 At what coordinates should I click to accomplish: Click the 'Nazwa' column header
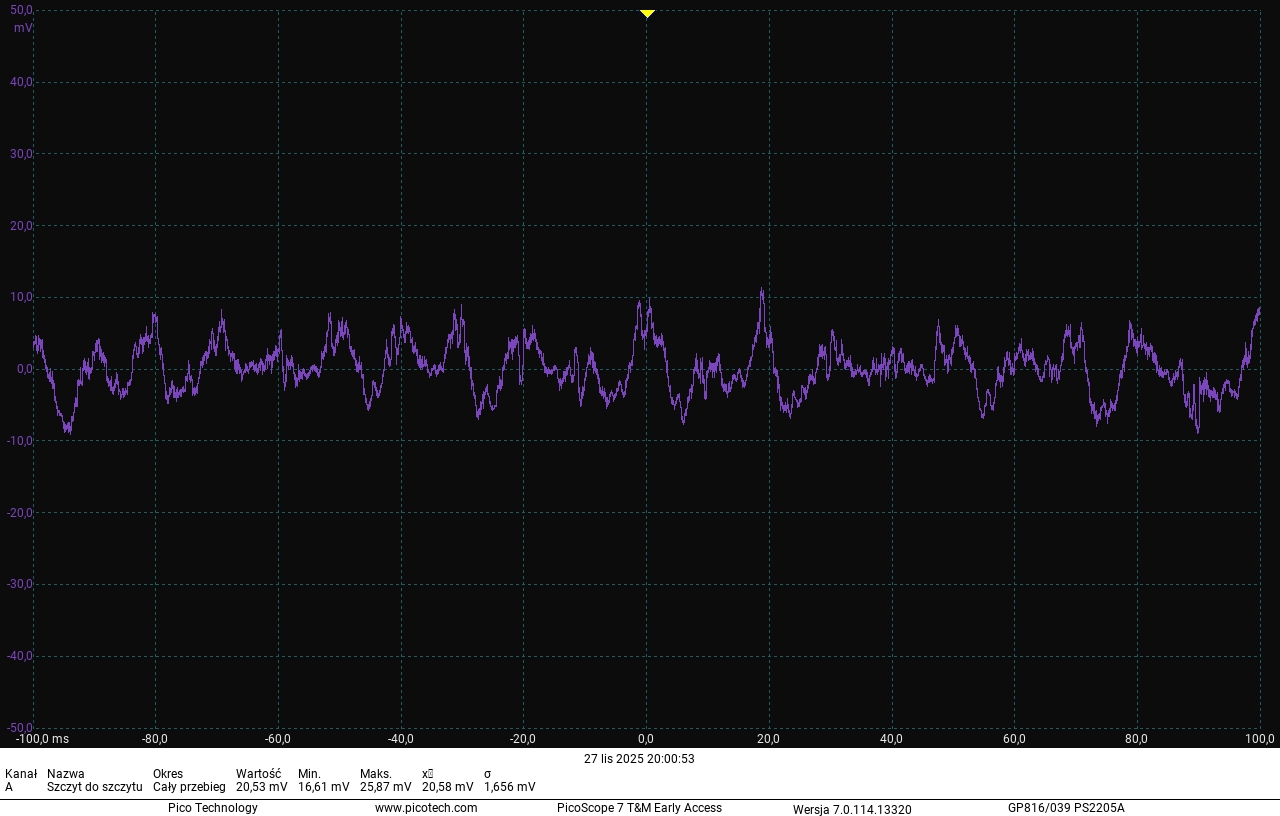click(65, 774)
